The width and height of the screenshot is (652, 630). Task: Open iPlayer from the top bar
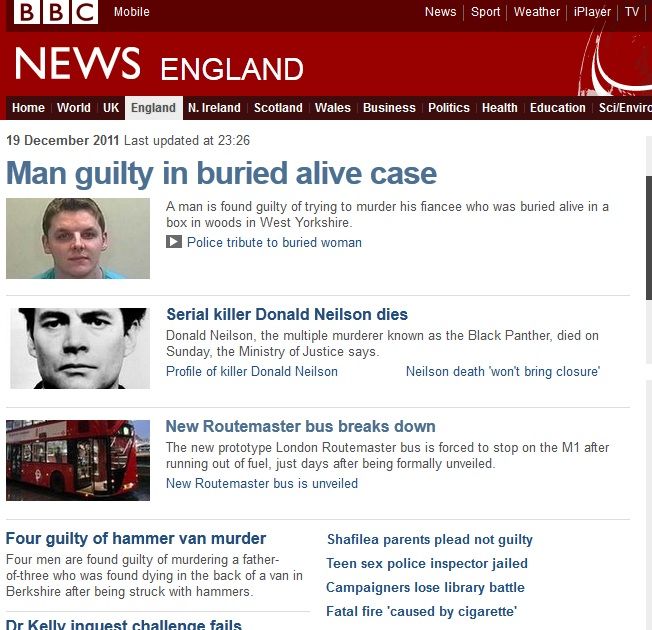point(592,12)
